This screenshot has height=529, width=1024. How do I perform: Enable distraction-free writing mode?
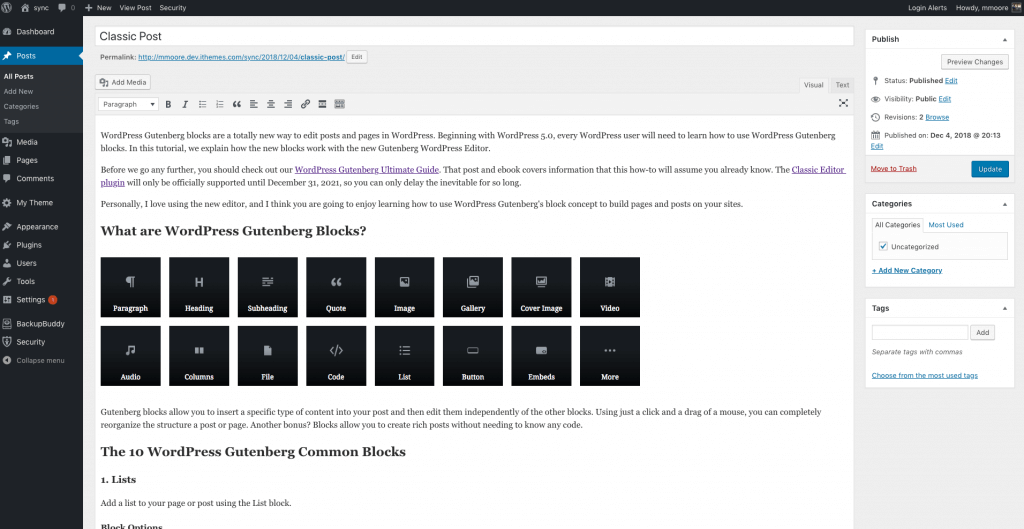click(843, 103)
